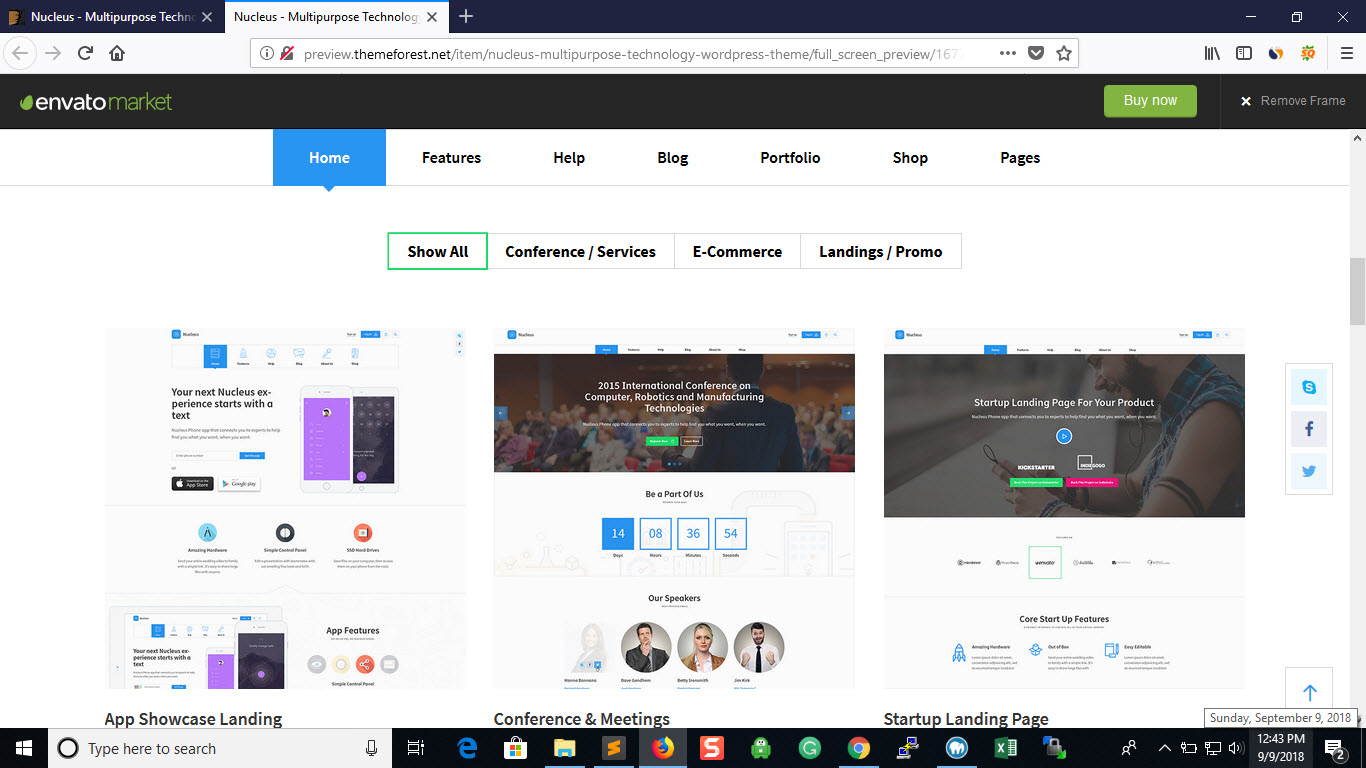The width and height of the screenshot is (1366, 768).
Task: Open the Conference & Meetings demo thumbnail
Action: [674, 507]
